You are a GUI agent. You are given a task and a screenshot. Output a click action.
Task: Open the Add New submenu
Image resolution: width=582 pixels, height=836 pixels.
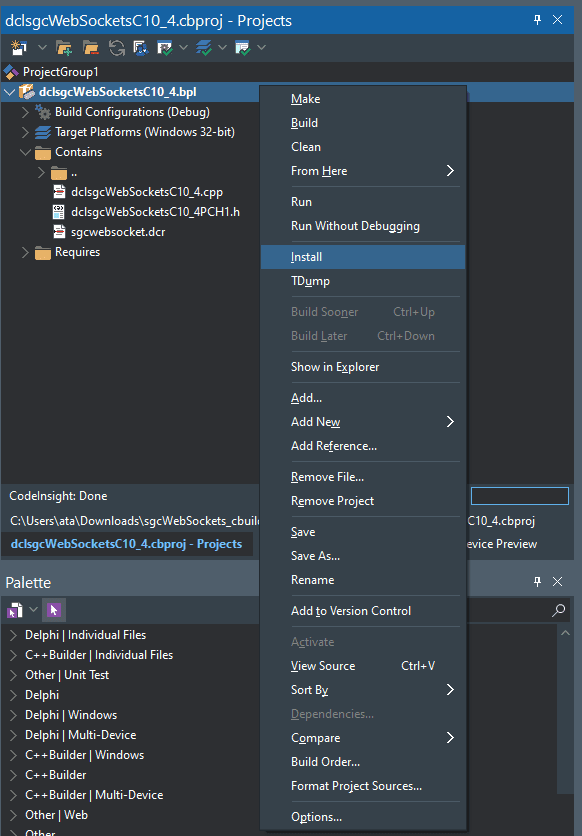click(362, 422)
